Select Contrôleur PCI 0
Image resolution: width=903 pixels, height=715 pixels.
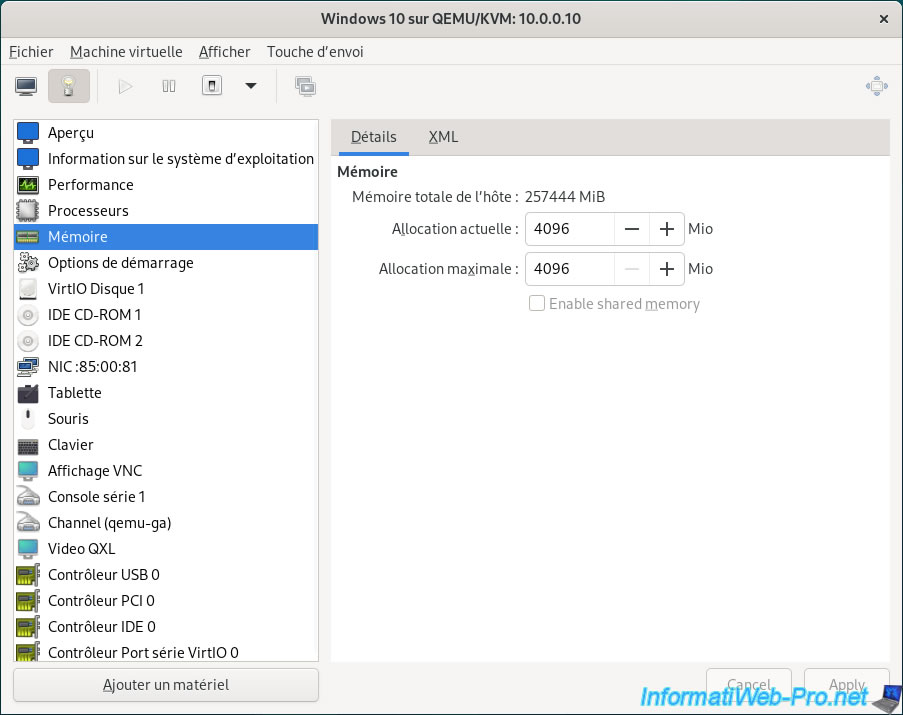click(166, 601)
